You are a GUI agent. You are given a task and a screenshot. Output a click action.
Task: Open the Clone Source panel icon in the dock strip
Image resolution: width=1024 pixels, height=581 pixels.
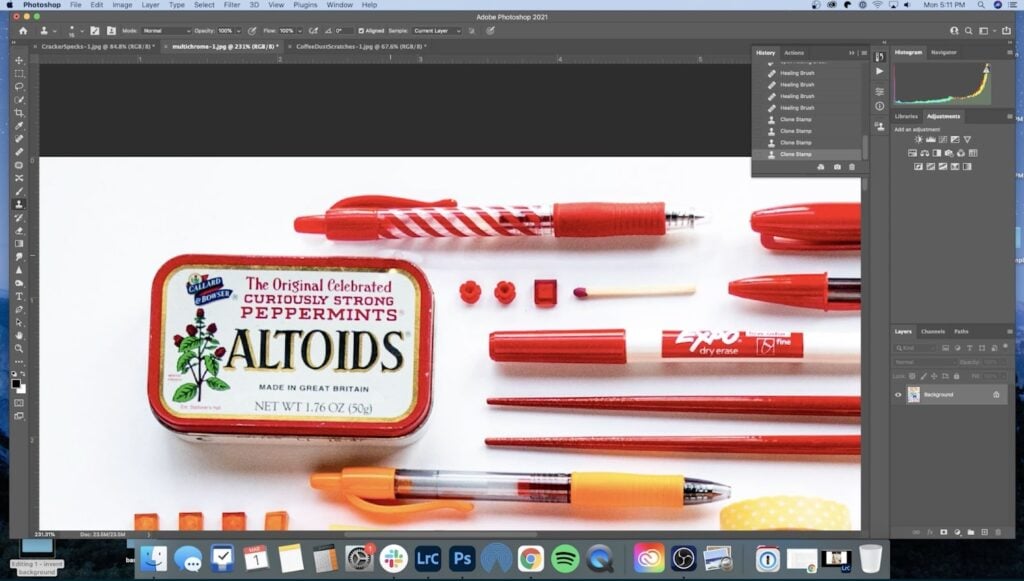click(x=880, y=127)
